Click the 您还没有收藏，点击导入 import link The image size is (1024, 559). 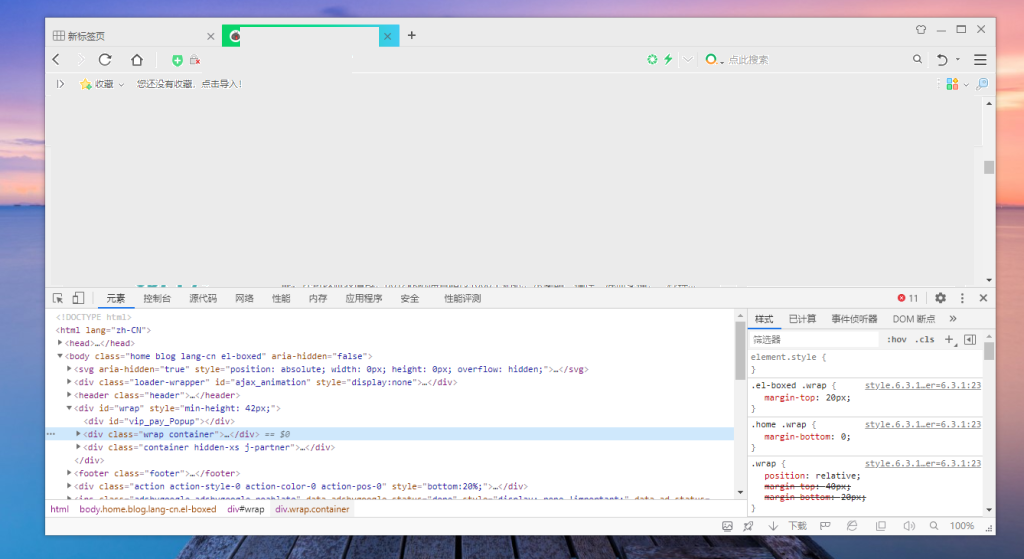189,84
